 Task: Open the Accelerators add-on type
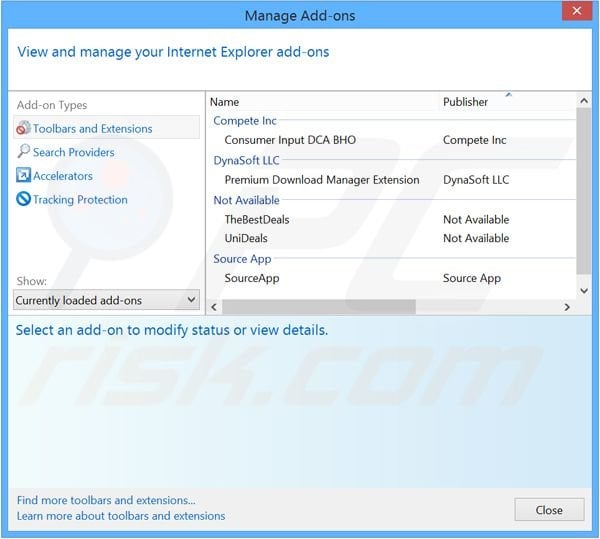63,176
